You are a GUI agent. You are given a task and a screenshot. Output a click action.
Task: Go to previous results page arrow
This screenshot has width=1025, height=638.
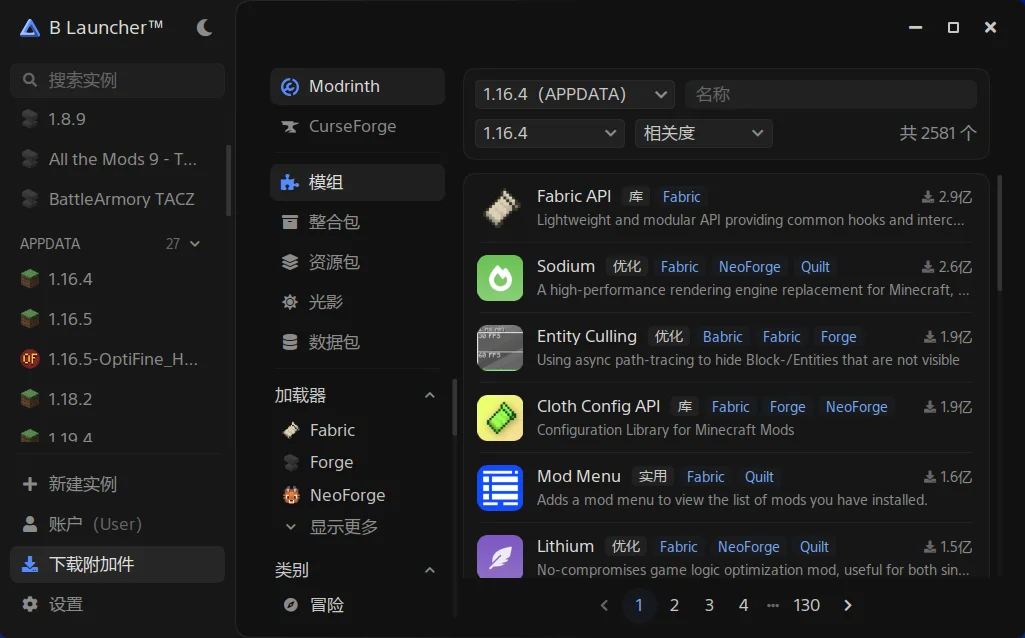tap(604, 605)
